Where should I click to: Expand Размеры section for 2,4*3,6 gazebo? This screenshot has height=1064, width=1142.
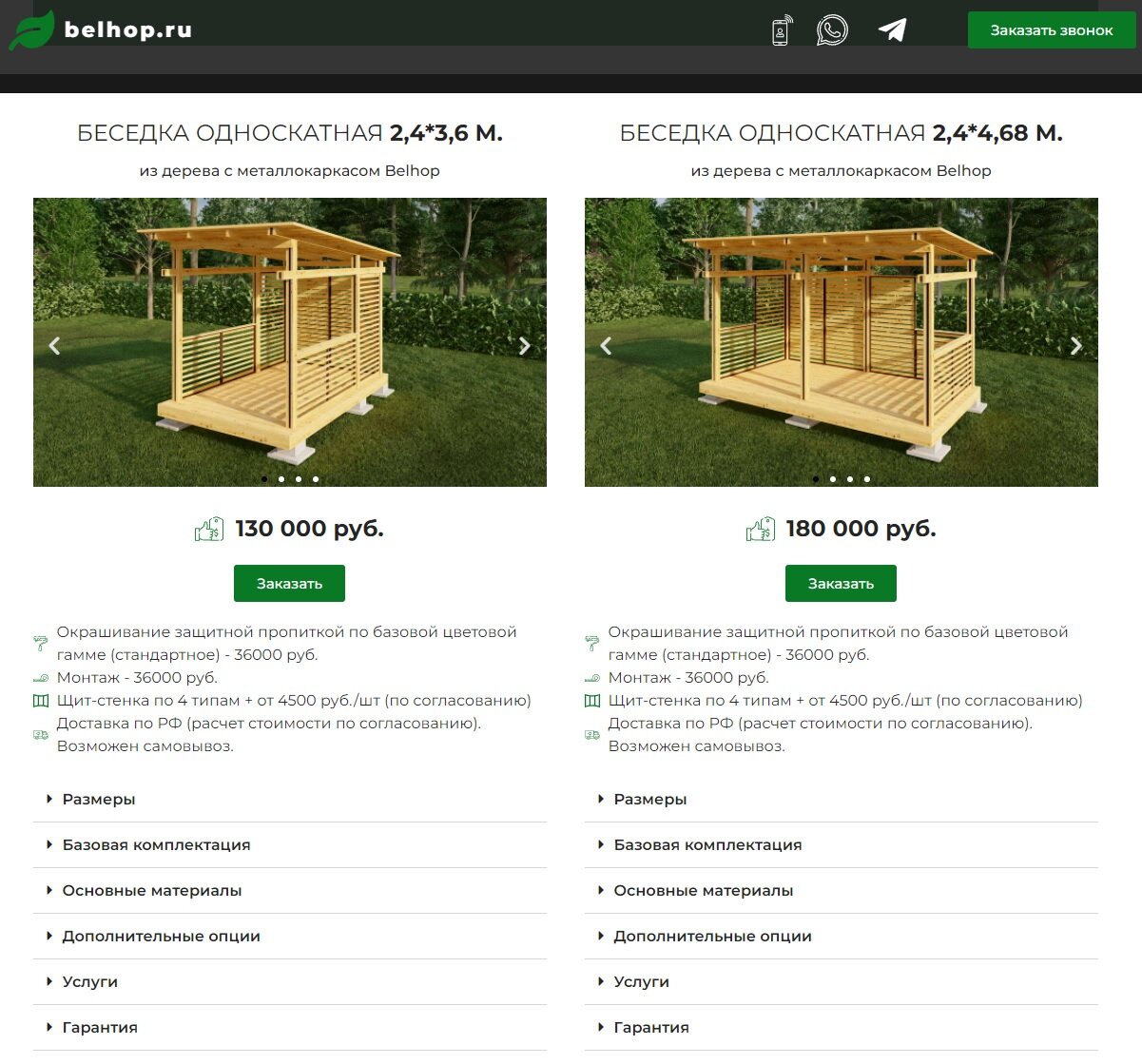click(x=290, y=800)
